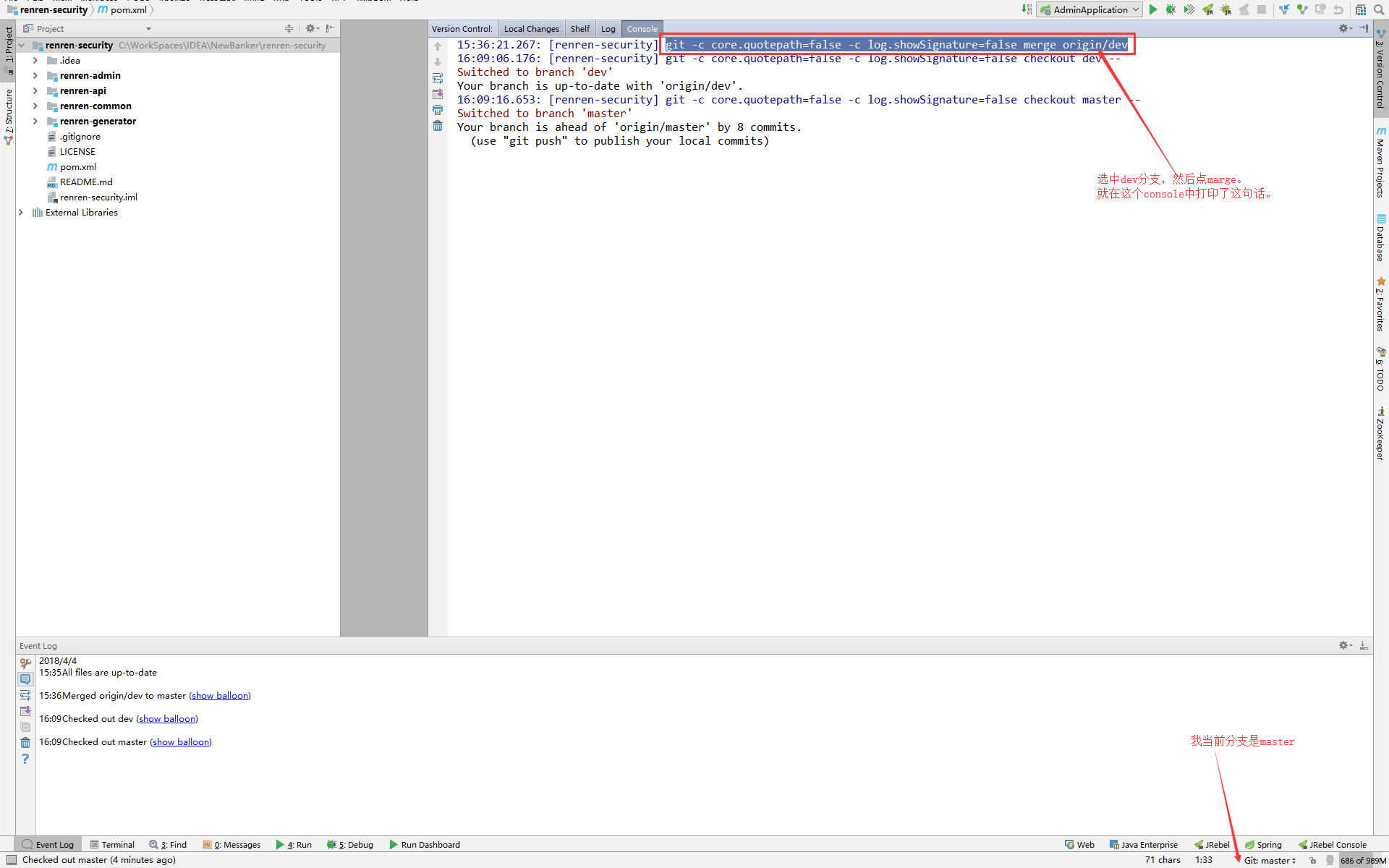Click the Update Project VCS icon
Image resolution: width=1389 pixels, height=868 pixels.
pyautogui.click(x=1284, y=9)
